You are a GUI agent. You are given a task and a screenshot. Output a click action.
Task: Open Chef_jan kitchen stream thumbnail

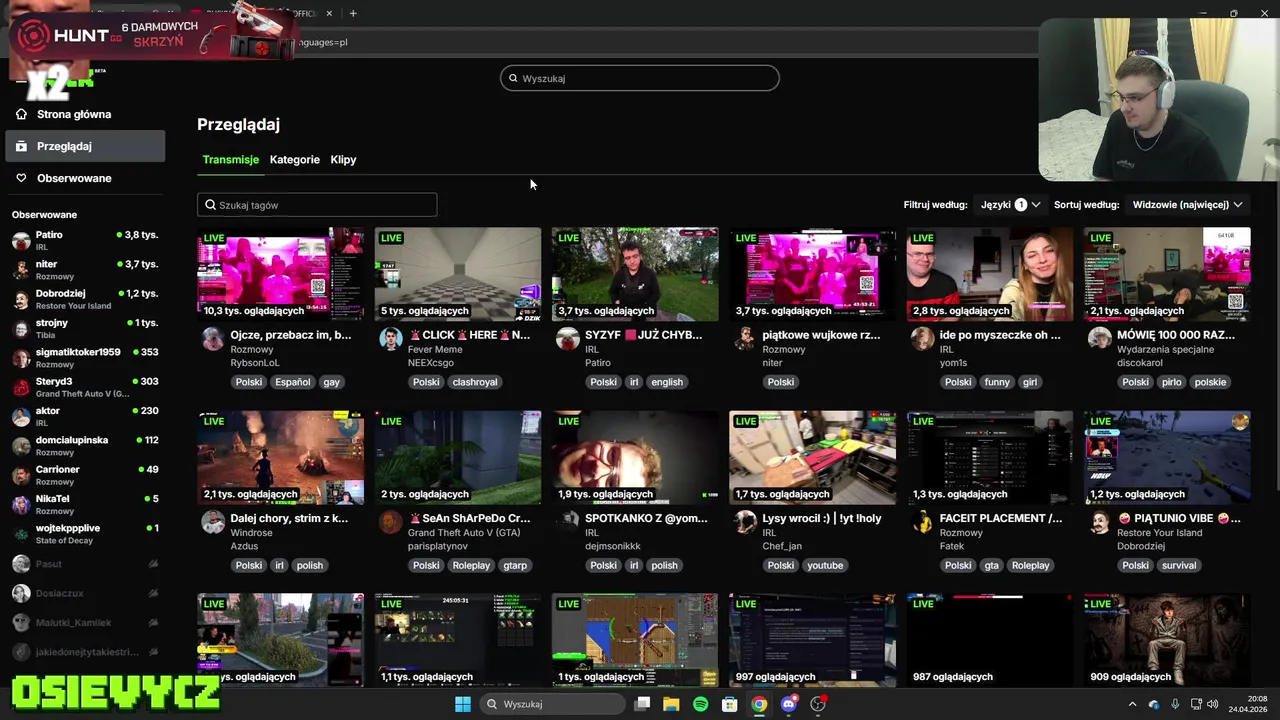click(x=812, y=457)
